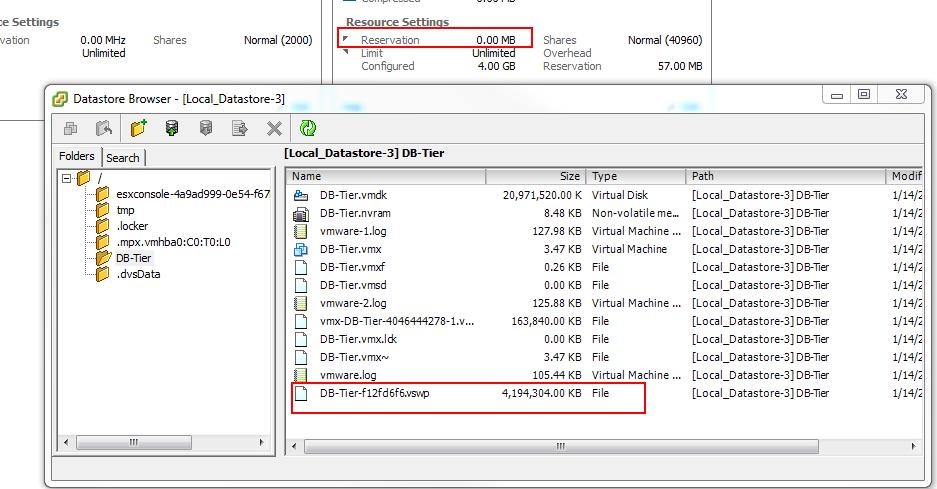
Task: Click the Reservation 0.00 MB value
Action: (495, 40)
